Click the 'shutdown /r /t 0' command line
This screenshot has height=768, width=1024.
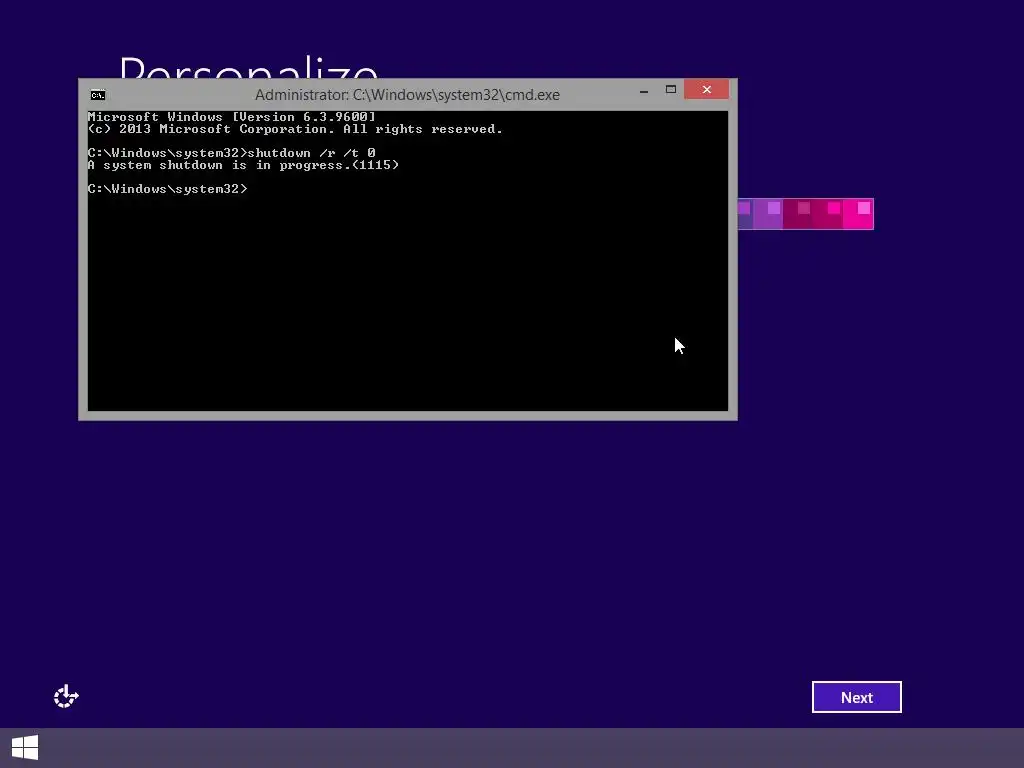click(x=231, y=153)
